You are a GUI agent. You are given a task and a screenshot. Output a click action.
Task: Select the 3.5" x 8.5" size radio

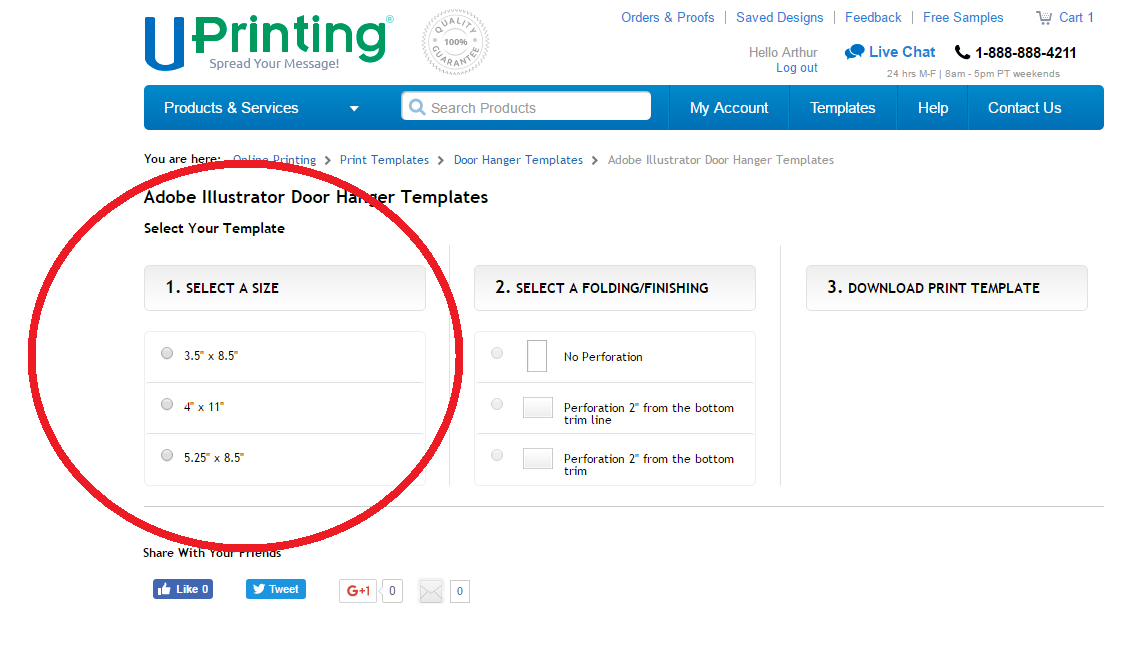coord(167,354)
